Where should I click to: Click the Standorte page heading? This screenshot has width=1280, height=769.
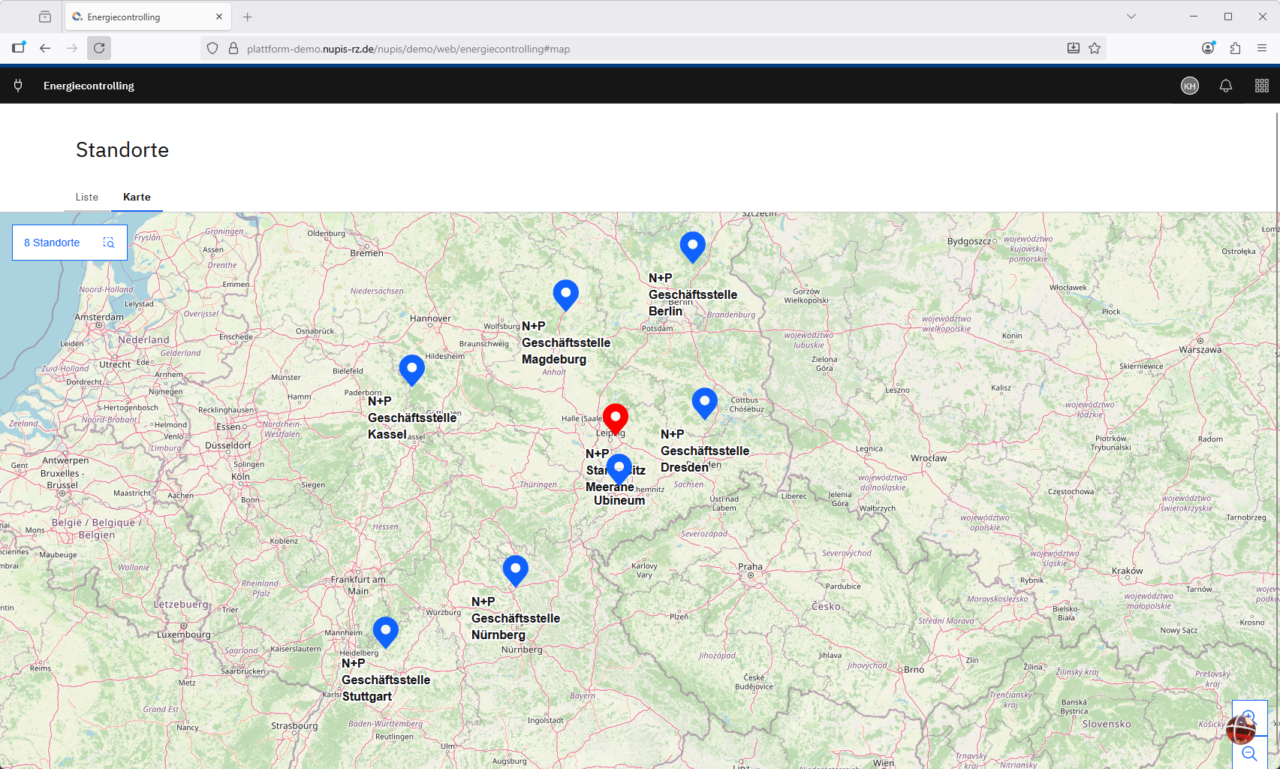point(122,150)
